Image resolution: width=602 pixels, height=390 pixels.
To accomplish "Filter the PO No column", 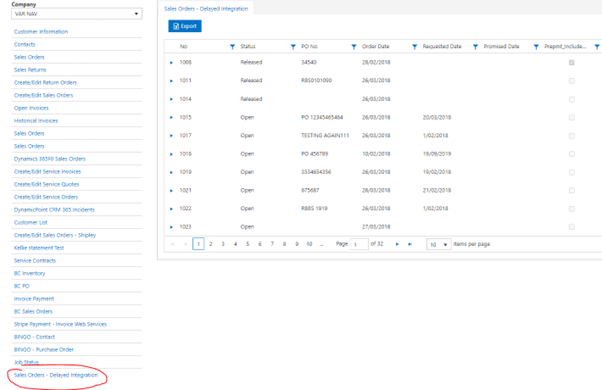I will coord(354,47).
